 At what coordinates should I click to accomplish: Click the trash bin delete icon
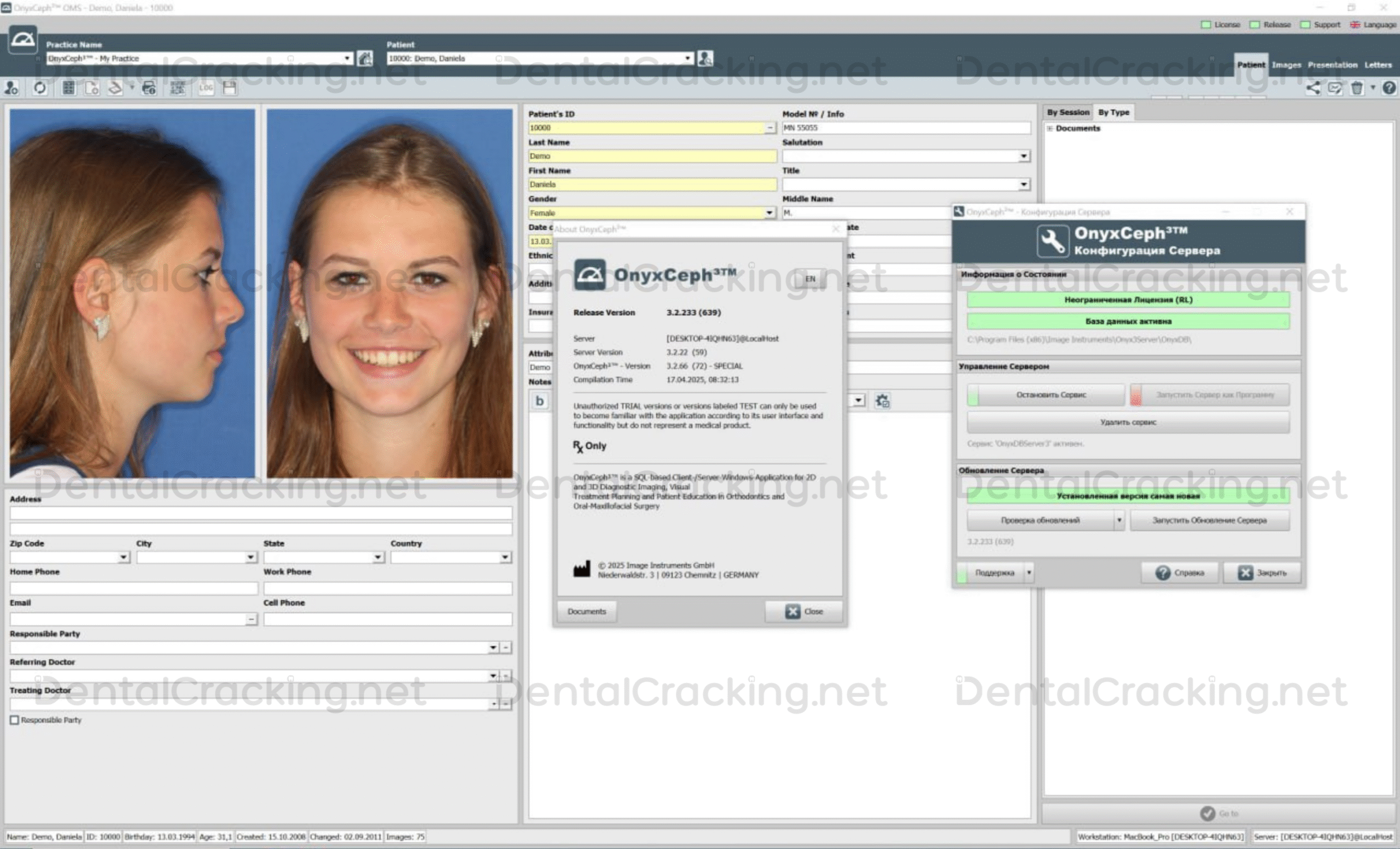tap(1357, 88)
